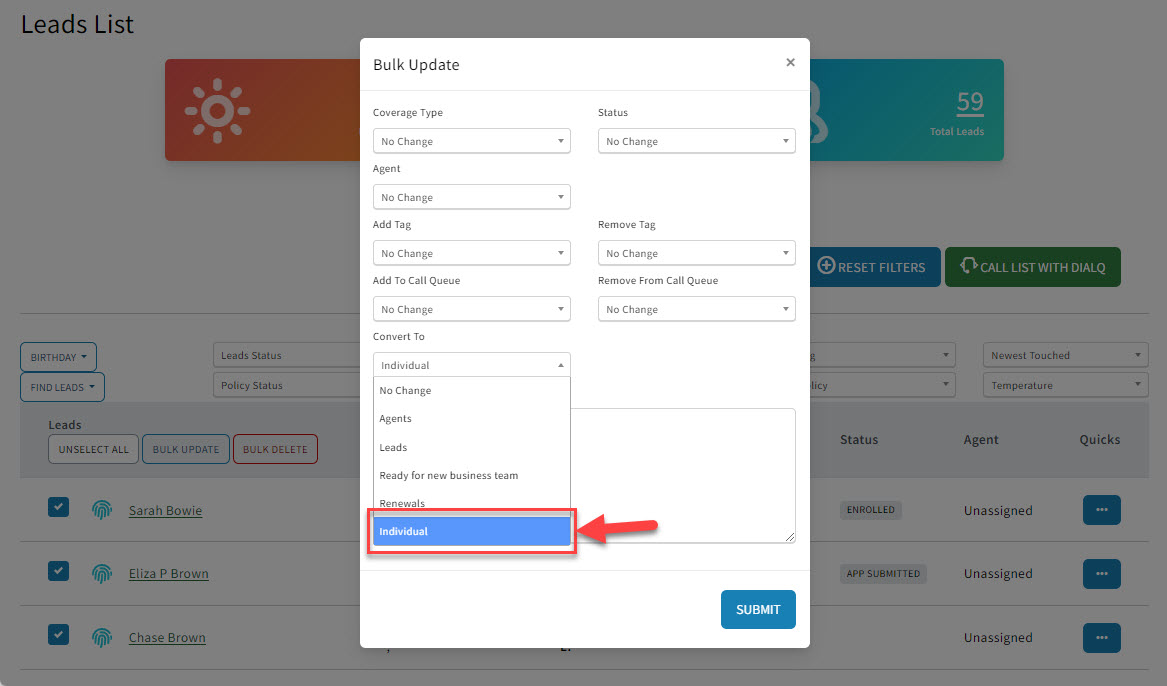
Task: Click Reset Filters button
Action: [875, 267]
